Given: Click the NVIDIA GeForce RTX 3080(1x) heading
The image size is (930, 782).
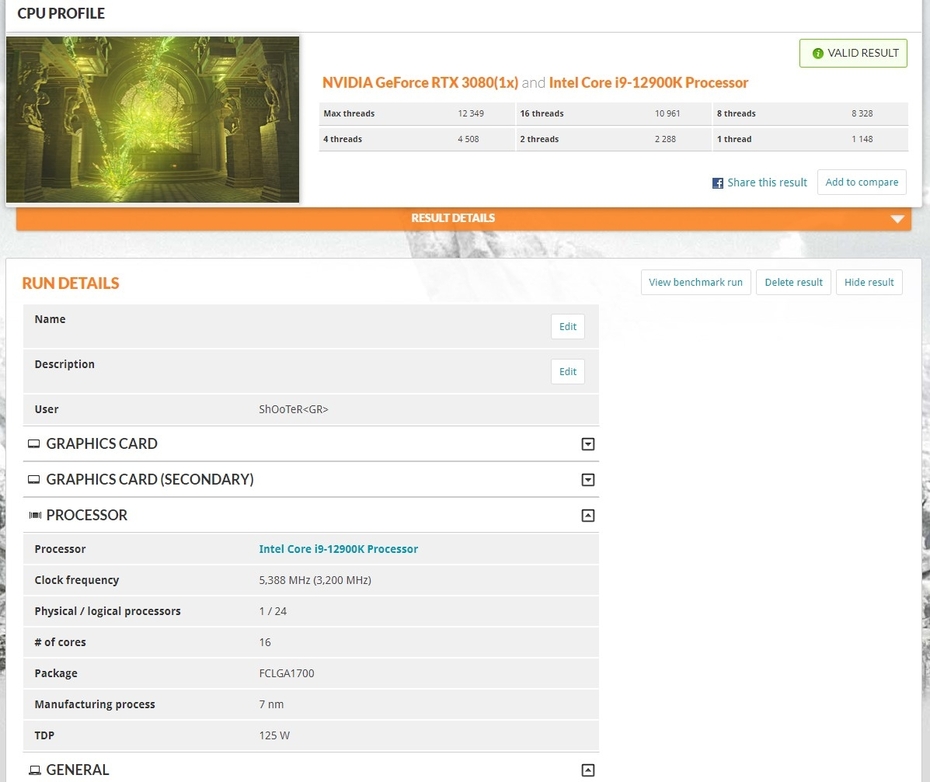Looking at the screenshot, I should tap(420, 82).
